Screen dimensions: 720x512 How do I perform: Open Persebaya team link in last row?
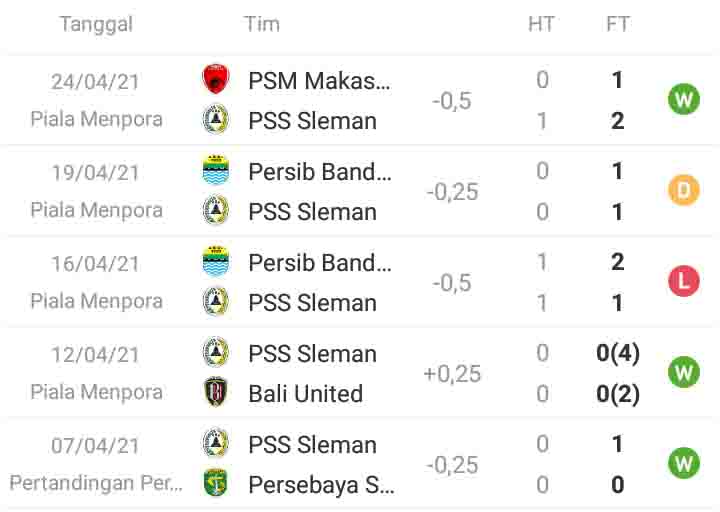coord(321,485)
